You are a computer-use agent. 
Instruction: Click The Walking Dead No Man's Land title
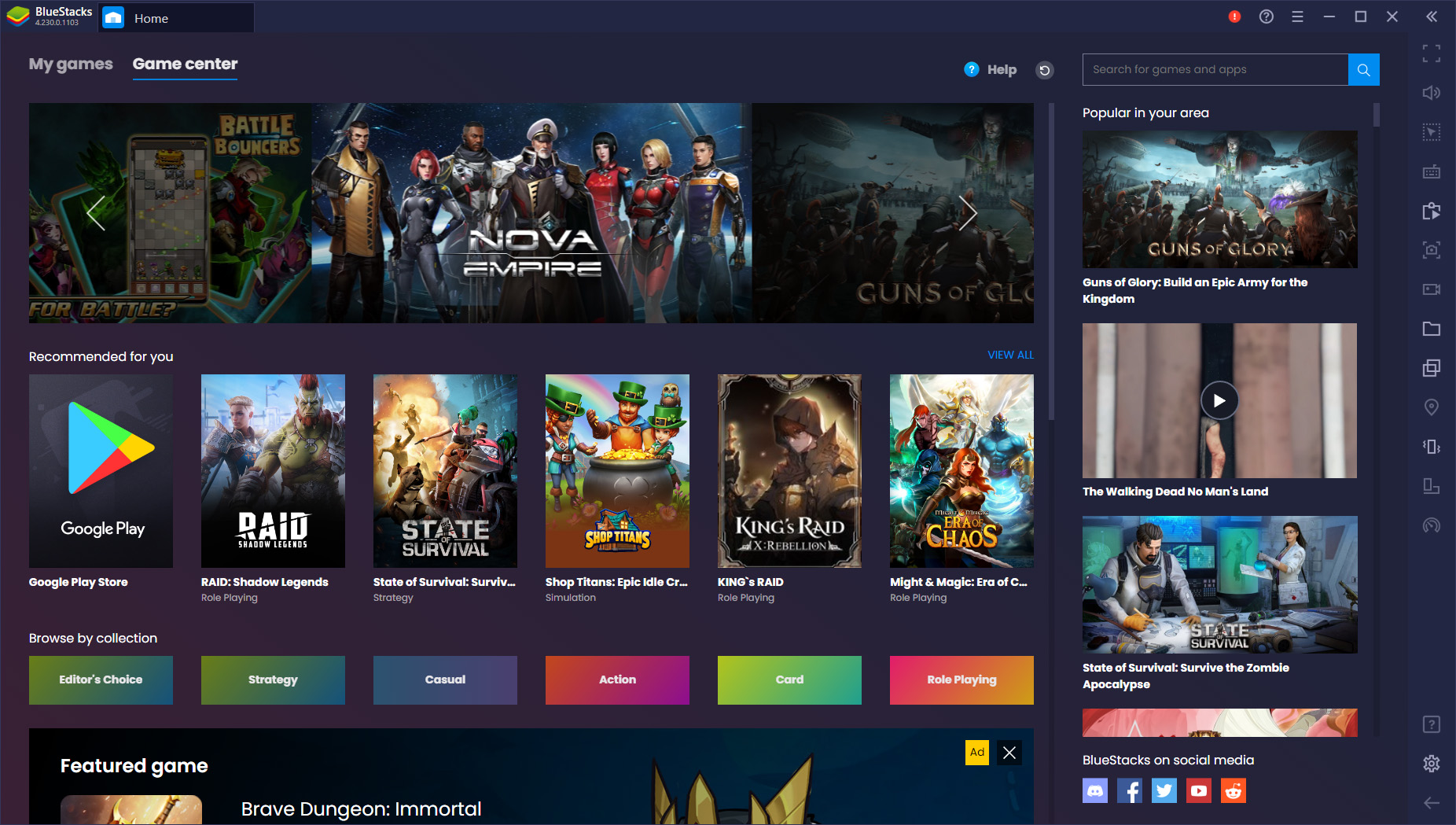click(x=1175, y=492)
